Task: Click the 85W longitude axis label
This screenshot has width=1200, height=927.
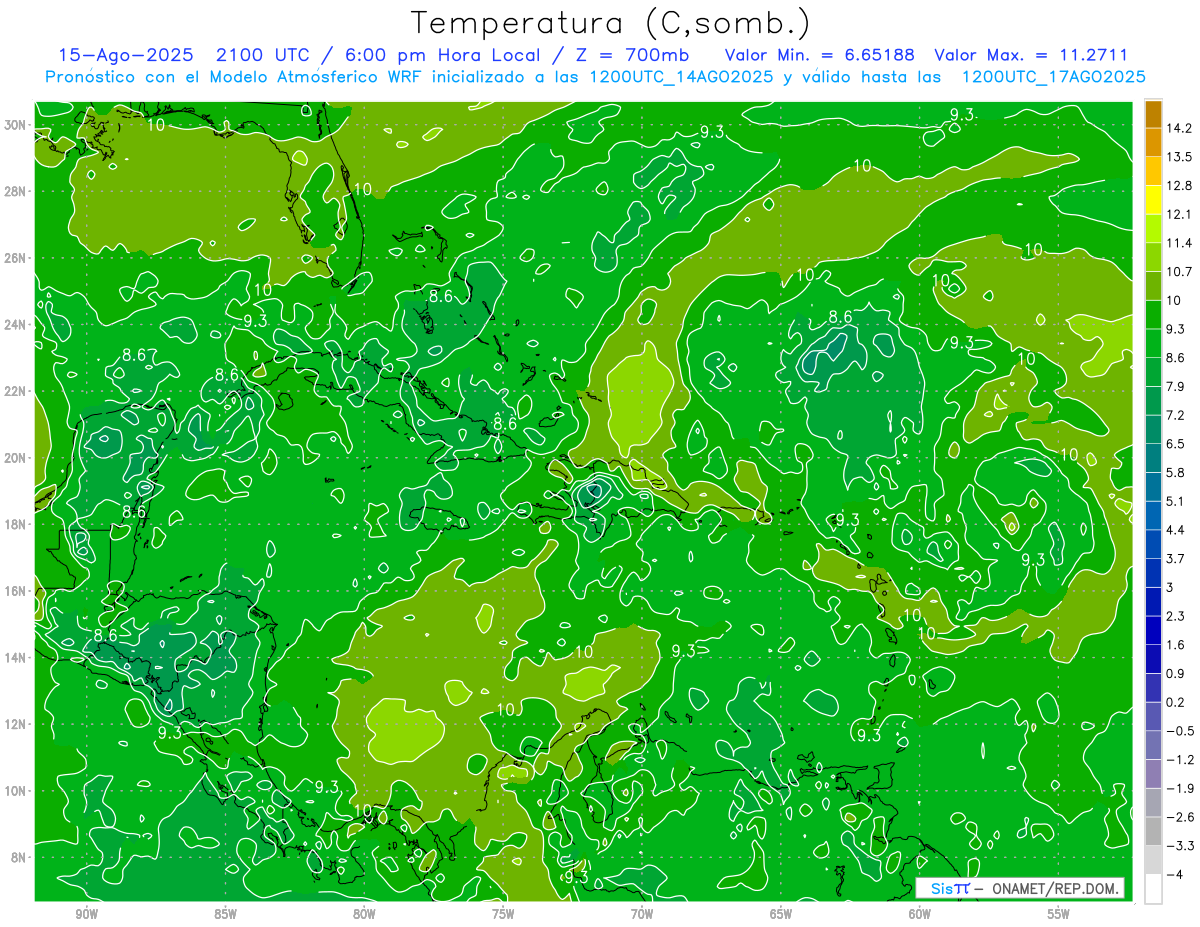Action: (225, 914)
